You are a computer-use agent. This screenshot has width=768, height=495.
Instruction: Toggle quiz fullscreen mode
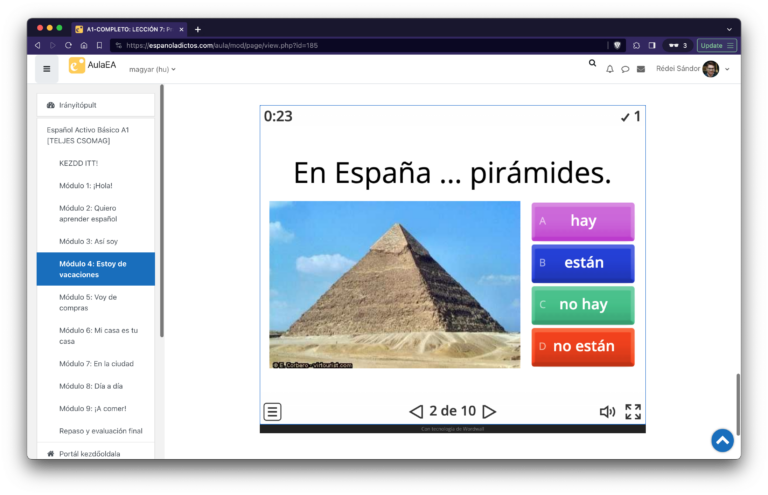tap(633, 412)
